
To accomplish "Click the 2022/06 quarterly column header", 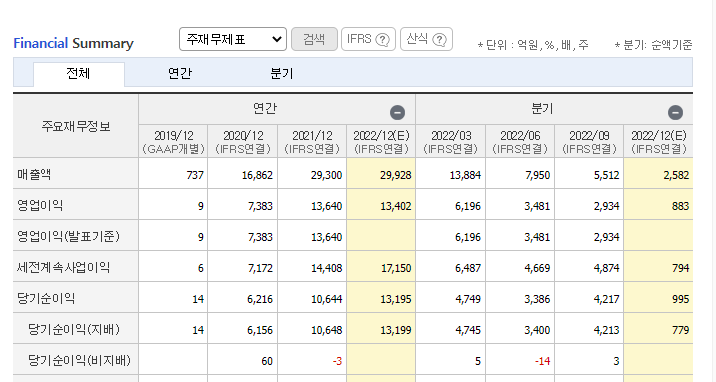I will [520, 141].
